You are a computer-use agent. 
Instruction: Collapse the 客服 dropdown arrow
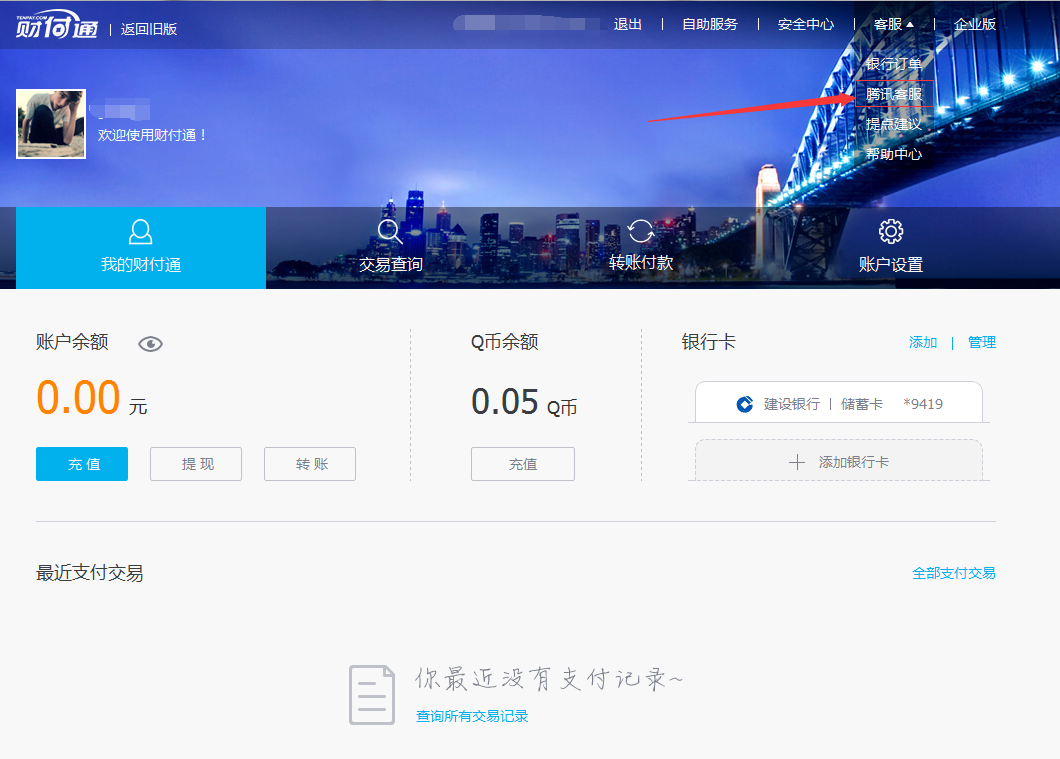pos(910,24)
